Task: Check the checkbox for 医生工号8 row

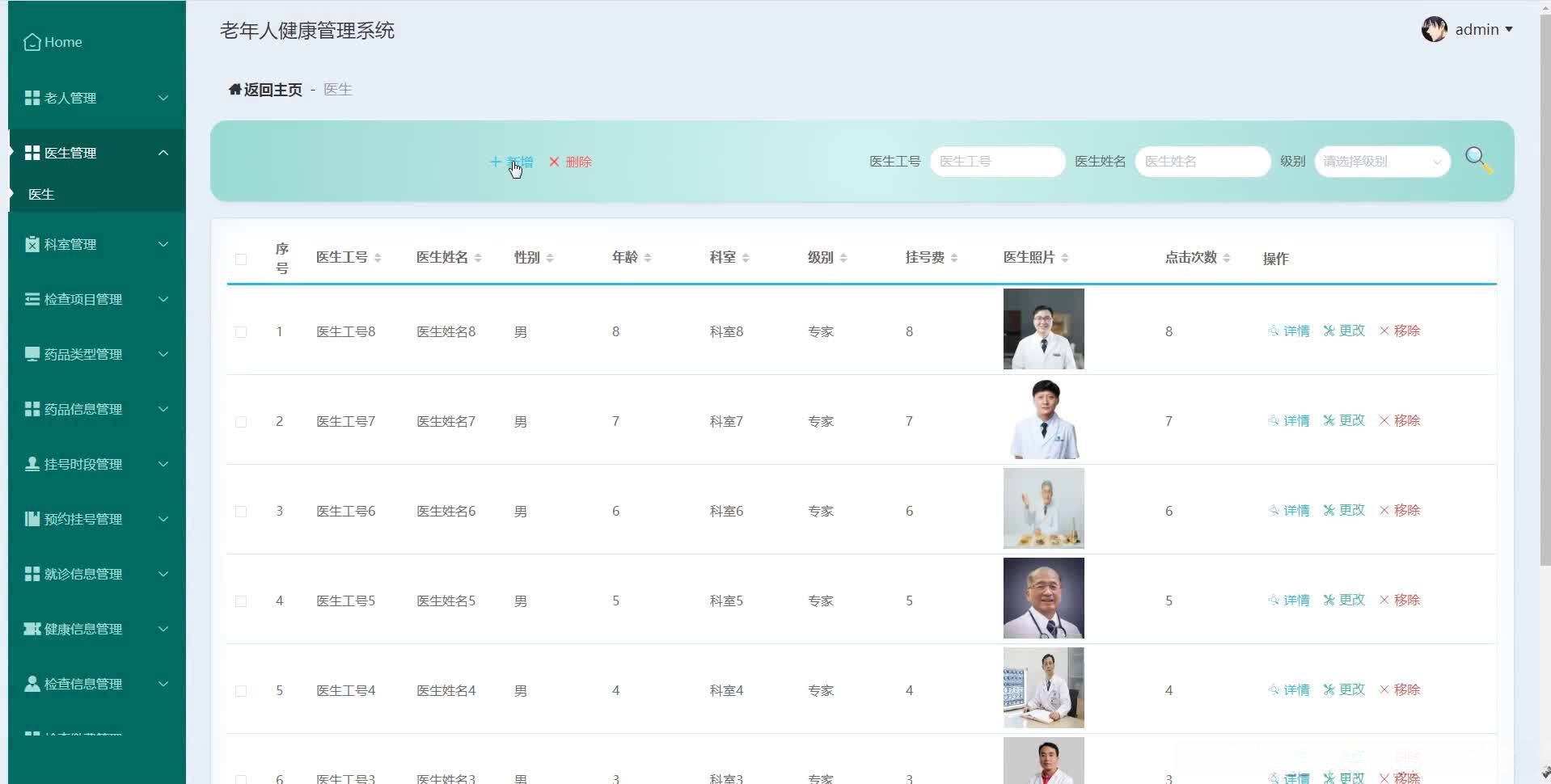Action: pos(241,331)
